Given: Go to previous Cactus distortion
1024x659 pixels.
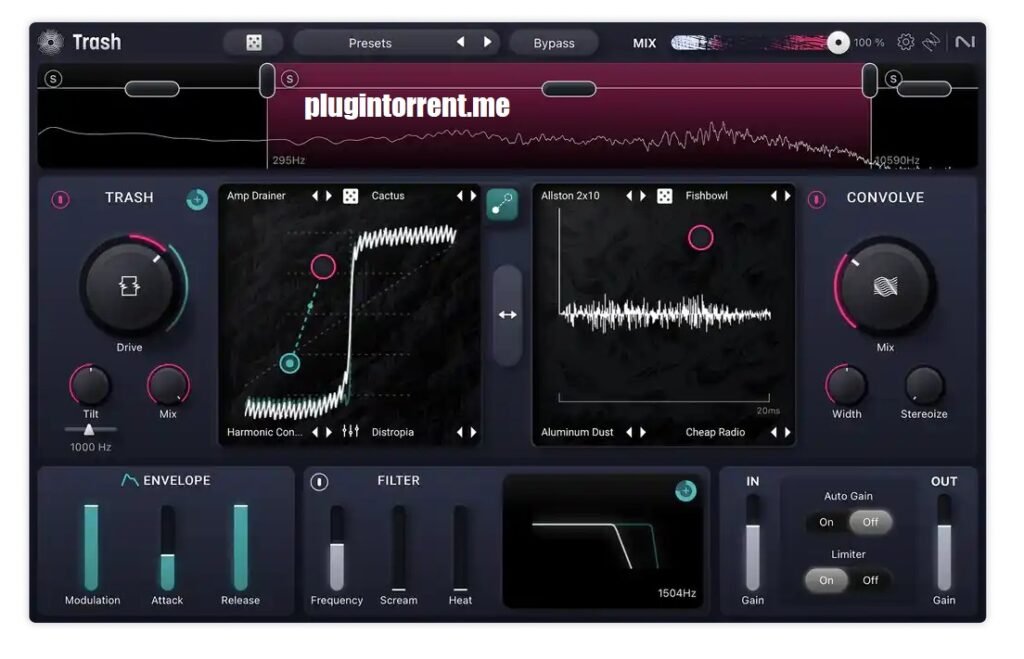Looking at the screenshot, I should click(x=459, y=196).
